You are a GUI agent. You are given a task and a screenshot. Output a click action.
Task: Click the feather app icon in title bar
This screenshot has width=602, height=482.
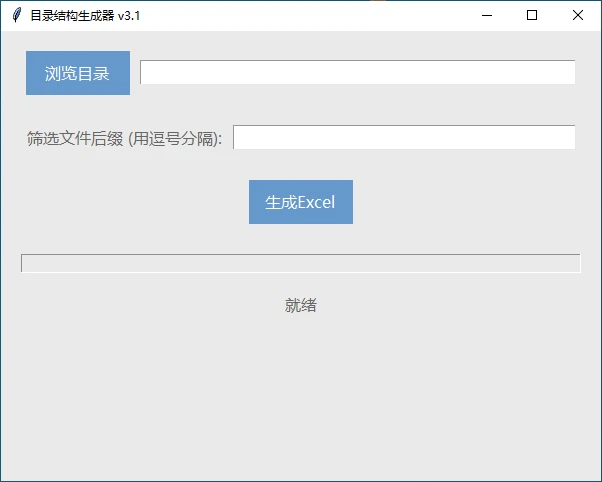(16, 15)
